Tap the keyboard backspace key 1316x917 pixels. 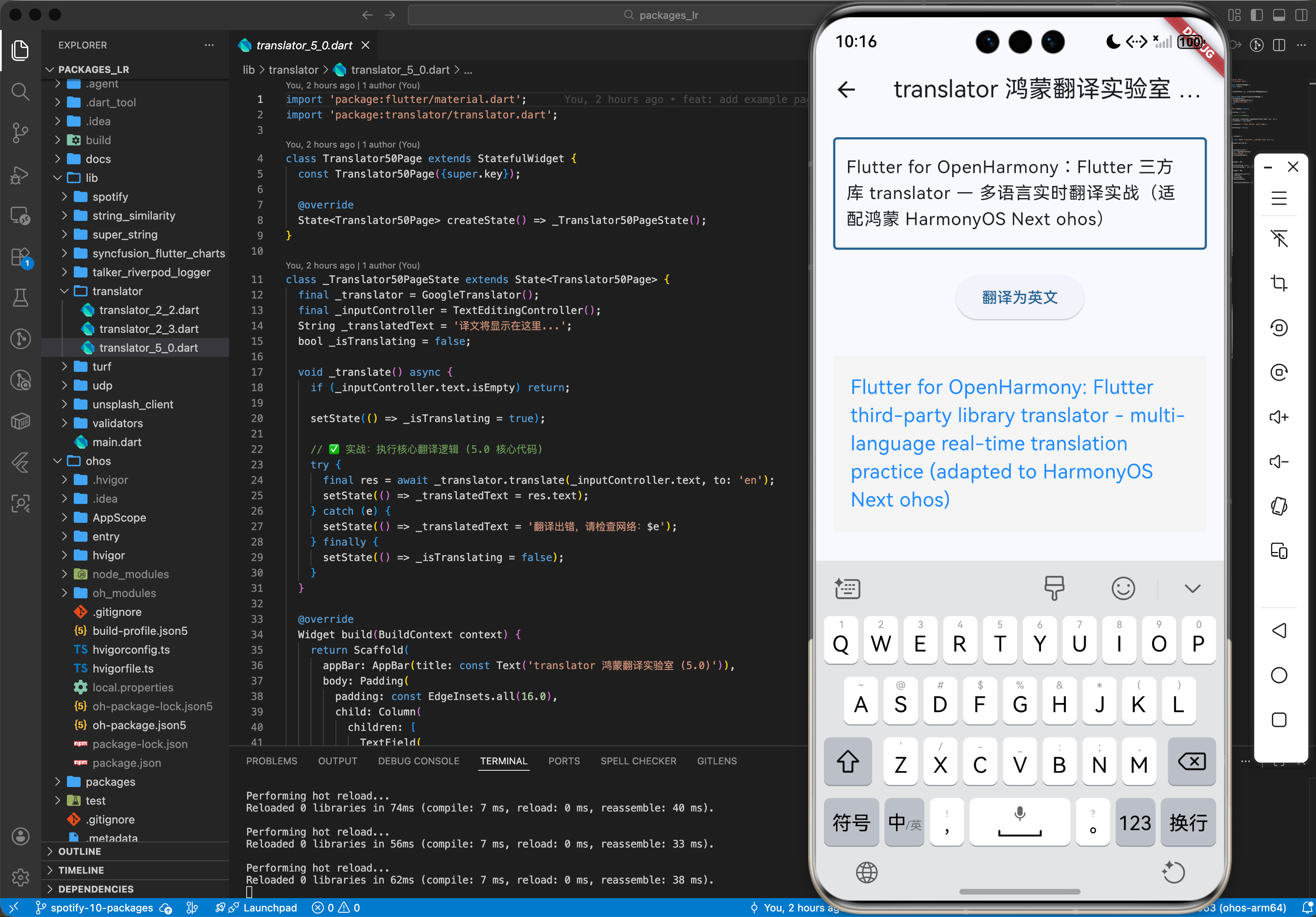pyautogui.click(x=1192, y=761)
